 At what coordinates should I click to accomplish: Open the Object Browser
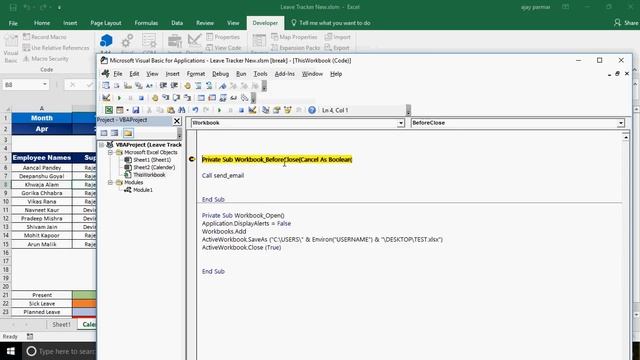pyautogui.click(x=288, y=110)
